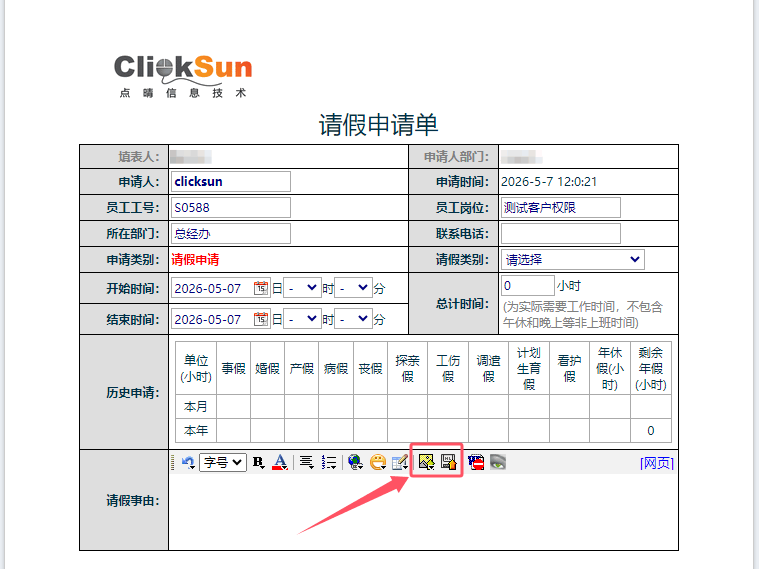The height and width of the screenshot is (569, 759).
Task: Click the ClickSun logo
Action: pyautogui.click(x=183, y=76)
